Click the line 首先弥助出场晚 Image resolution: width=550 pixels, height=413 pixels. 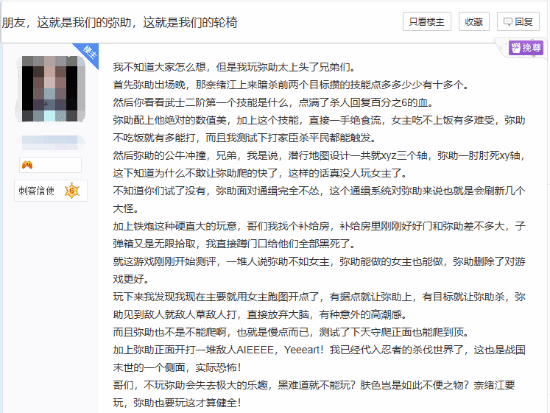click(x=290, y=85)
